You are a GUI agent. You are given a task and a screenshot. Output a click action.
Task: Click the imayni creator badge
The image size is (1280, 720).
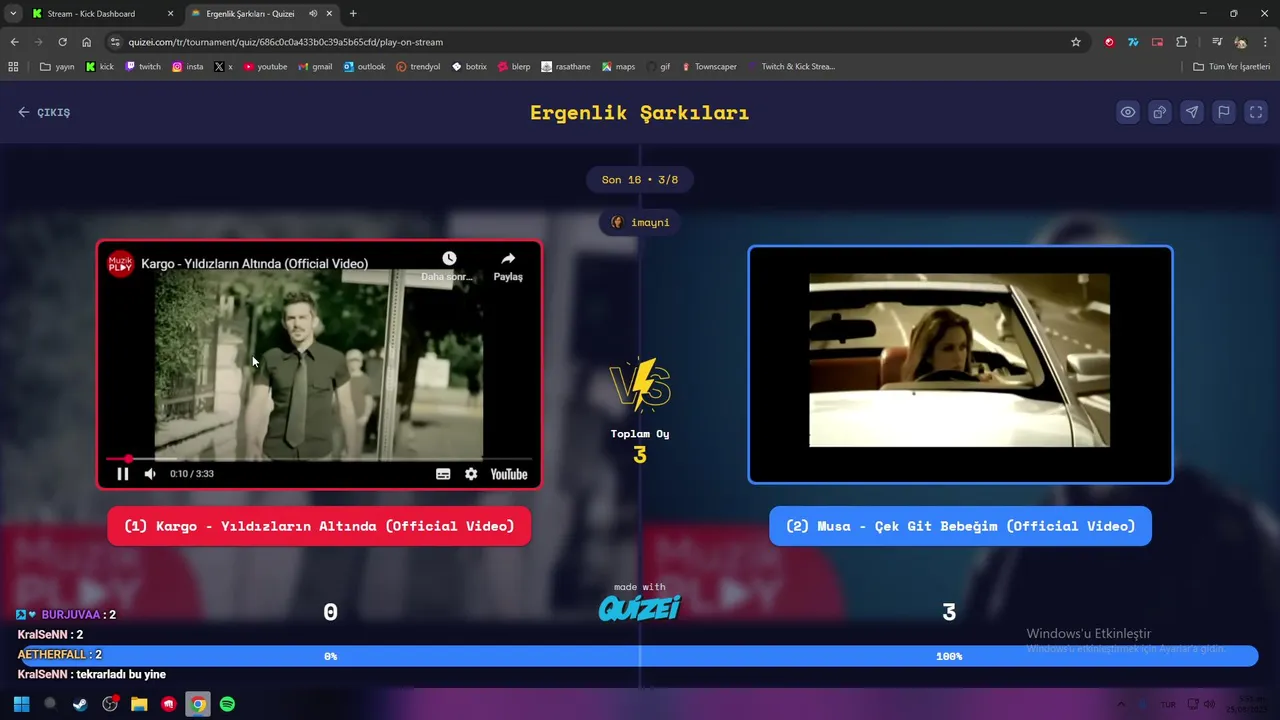click(x=640, y=222)
